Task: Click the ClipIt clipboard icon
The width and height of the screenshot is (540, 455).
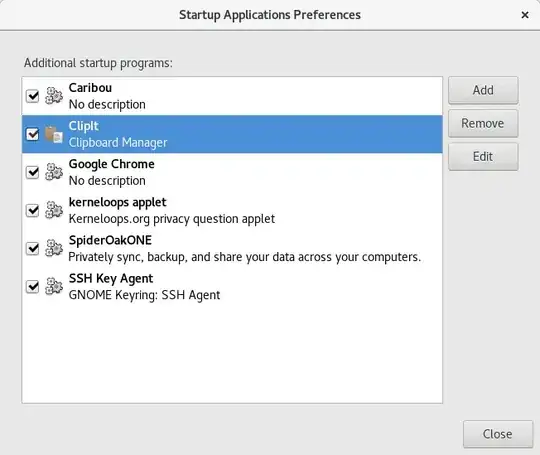Action: coord(54,134)
